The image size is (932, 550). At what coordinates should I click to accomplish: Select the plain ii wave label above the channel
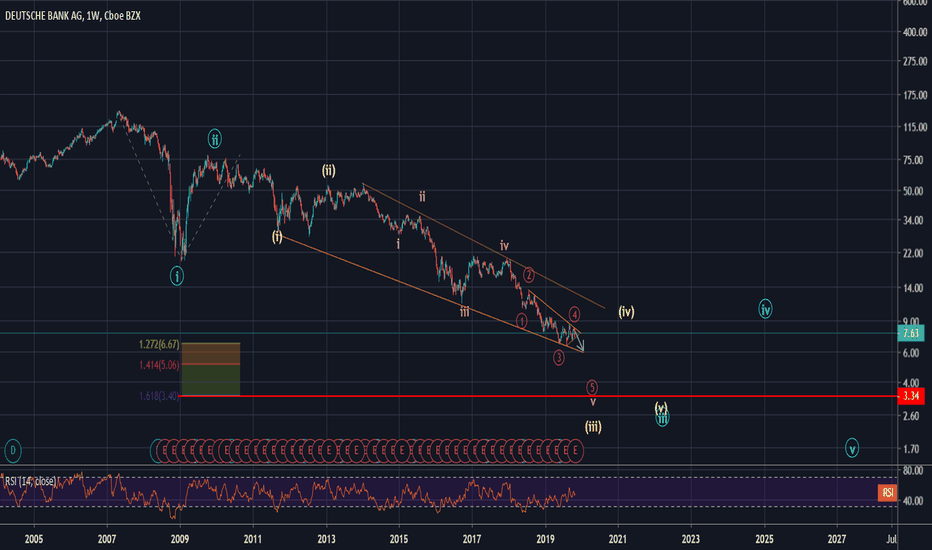[422, 196]
